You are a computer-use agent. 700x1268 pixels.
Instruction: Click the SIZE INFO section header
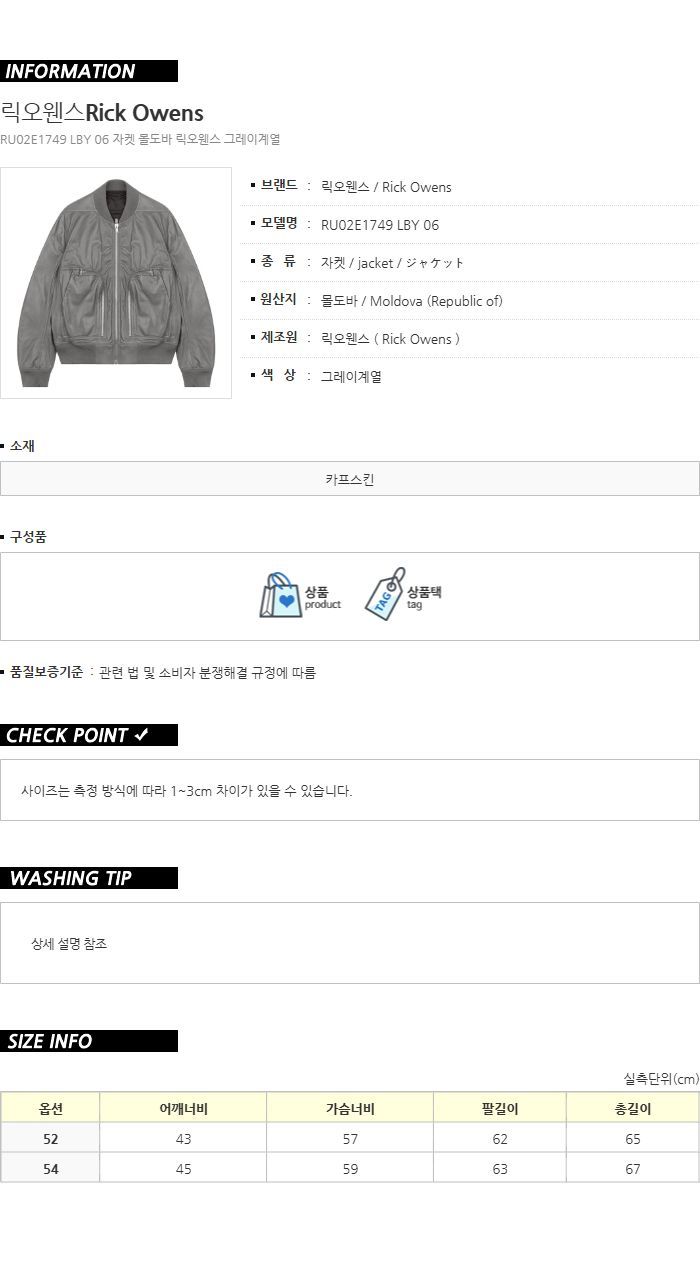pyautogui.click(x=89, y=1041)
